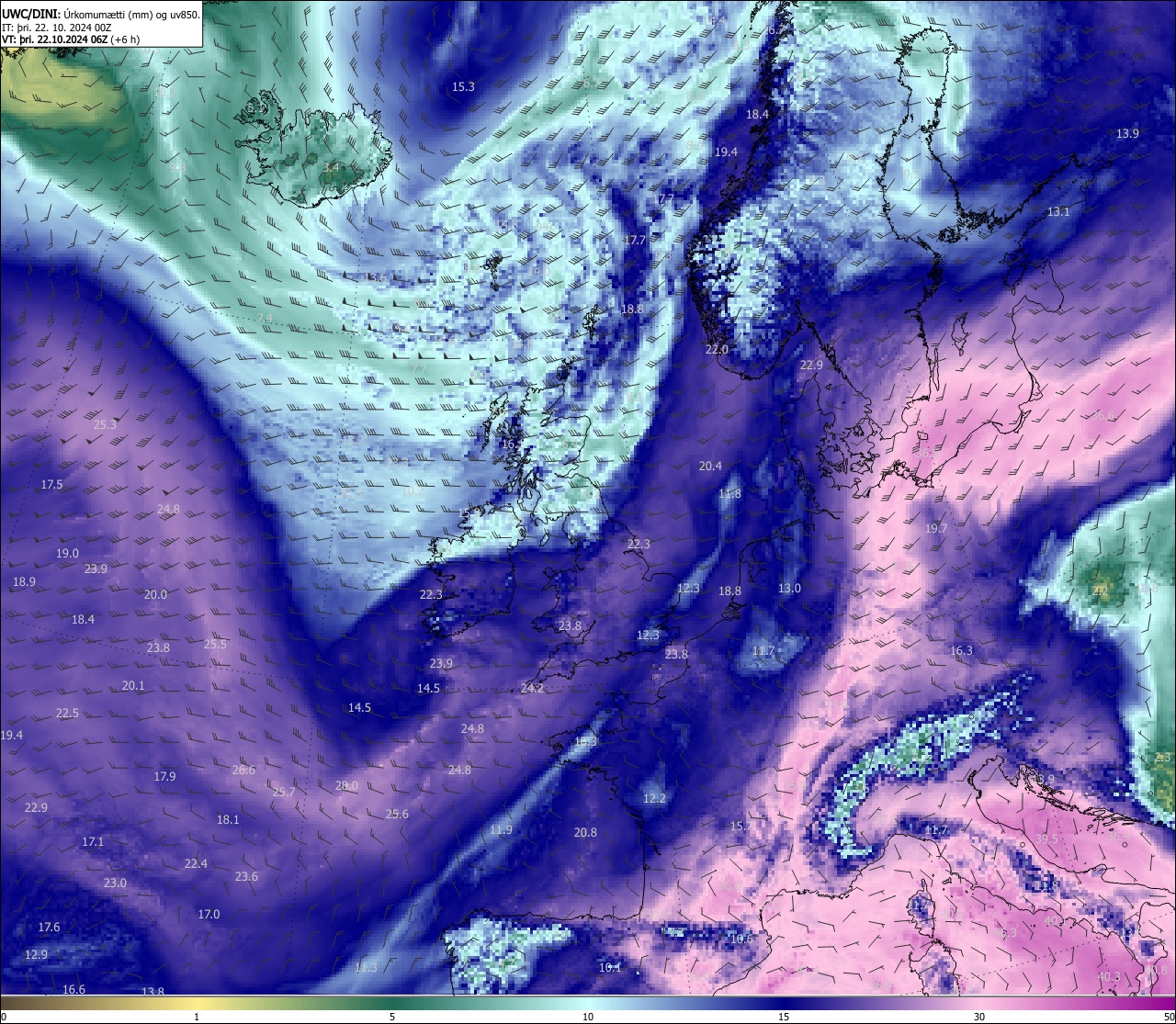Screen dimensions: 1176x1024
Task: Click the '22.5' value label
Action: pos(67,714)
